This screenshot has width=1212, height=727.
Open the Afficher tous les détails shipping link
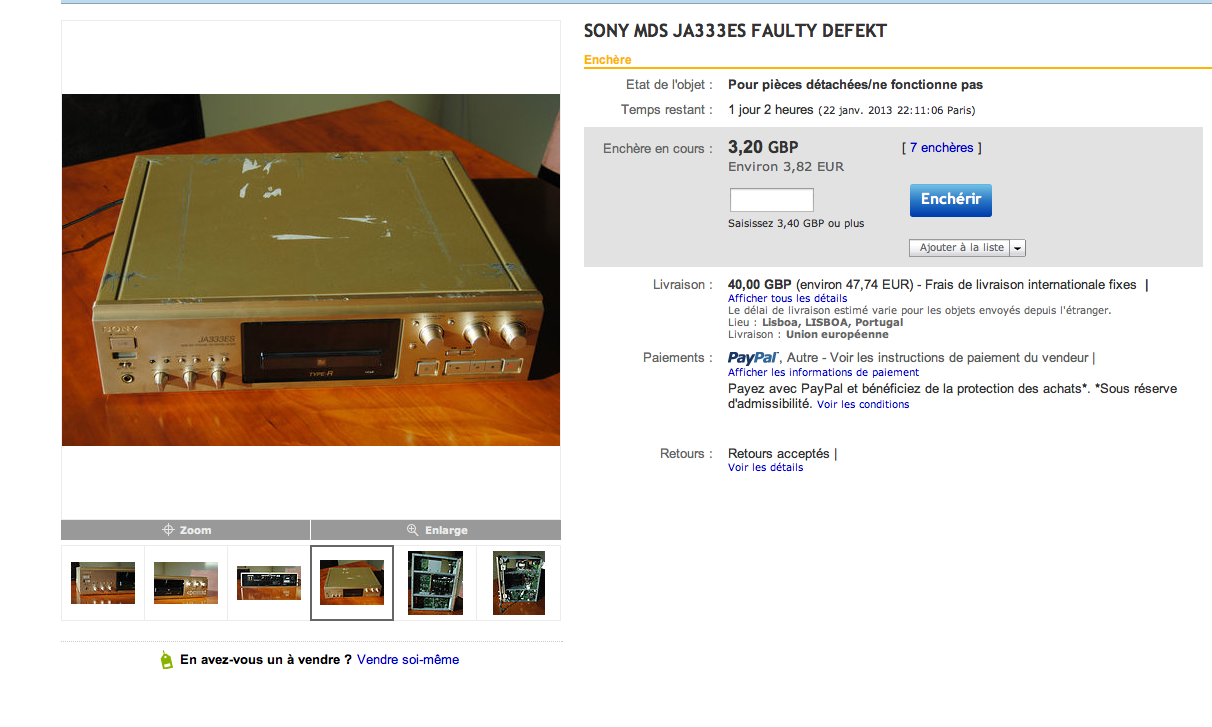tap(788, 298)
